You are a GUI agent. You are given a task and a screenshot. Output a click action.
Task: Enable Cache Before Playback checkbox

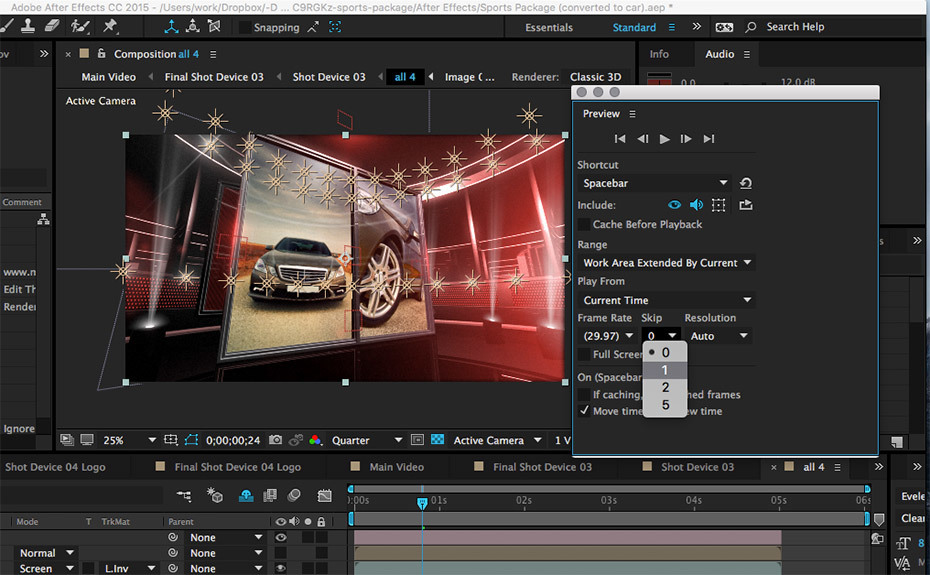coord(585,224)
